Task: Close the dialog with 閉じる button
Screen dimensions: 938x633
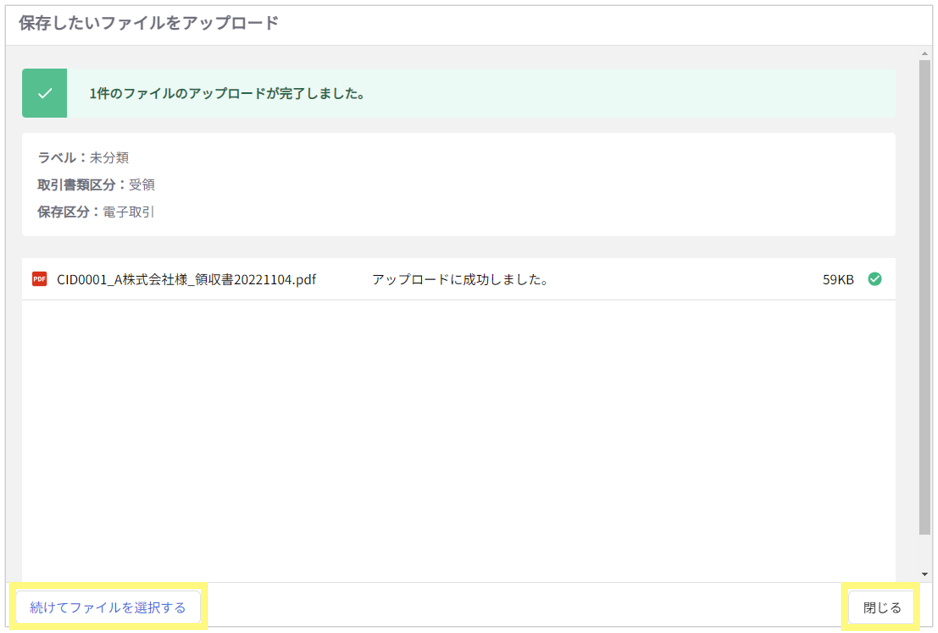Action: 881,607
